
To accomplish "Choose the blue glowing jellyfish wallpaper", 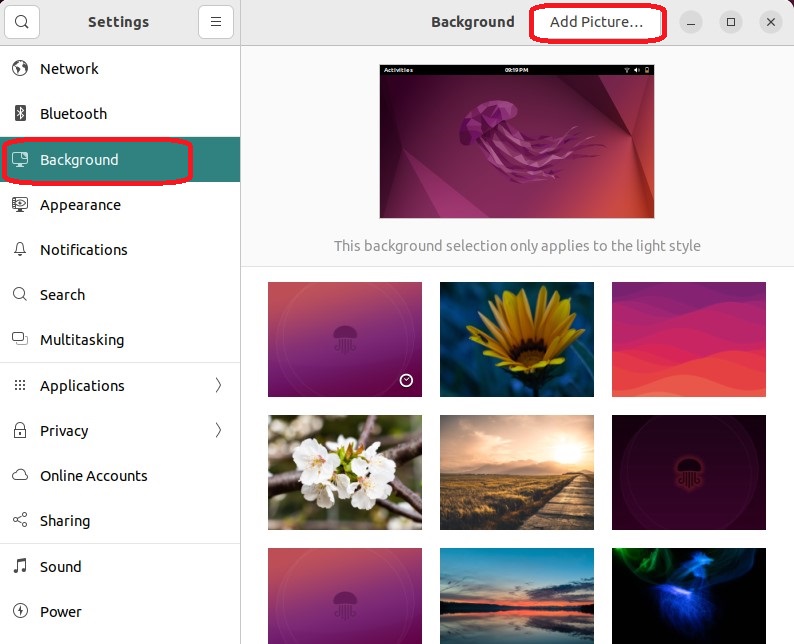I will click(x=689, y=595).
